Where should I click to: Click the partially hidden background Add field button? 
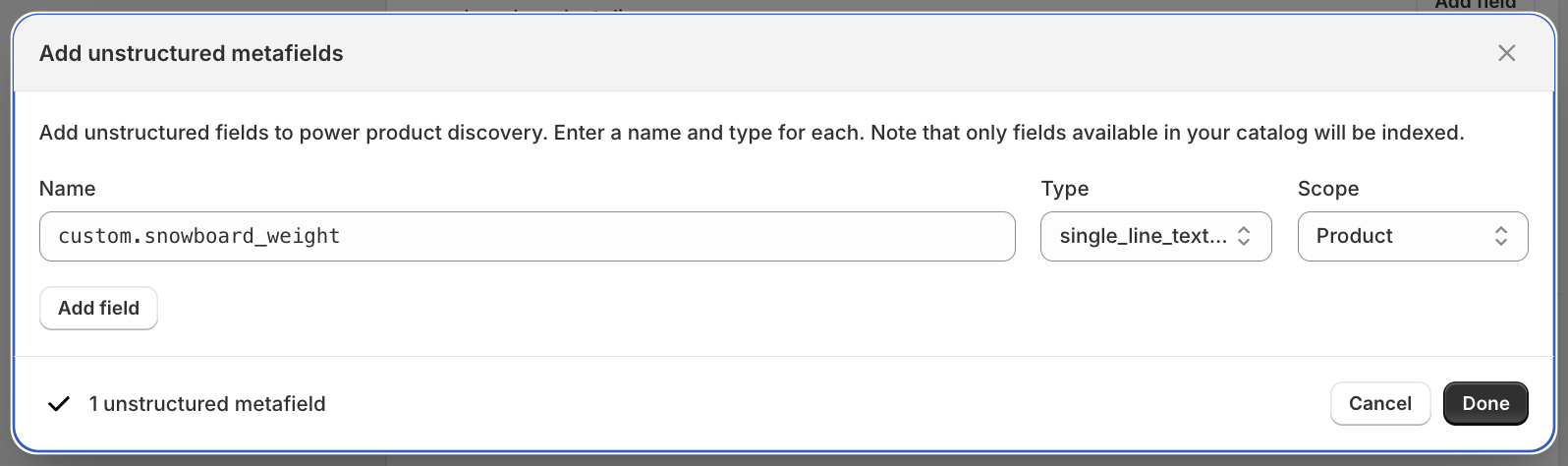[1475, 5]
